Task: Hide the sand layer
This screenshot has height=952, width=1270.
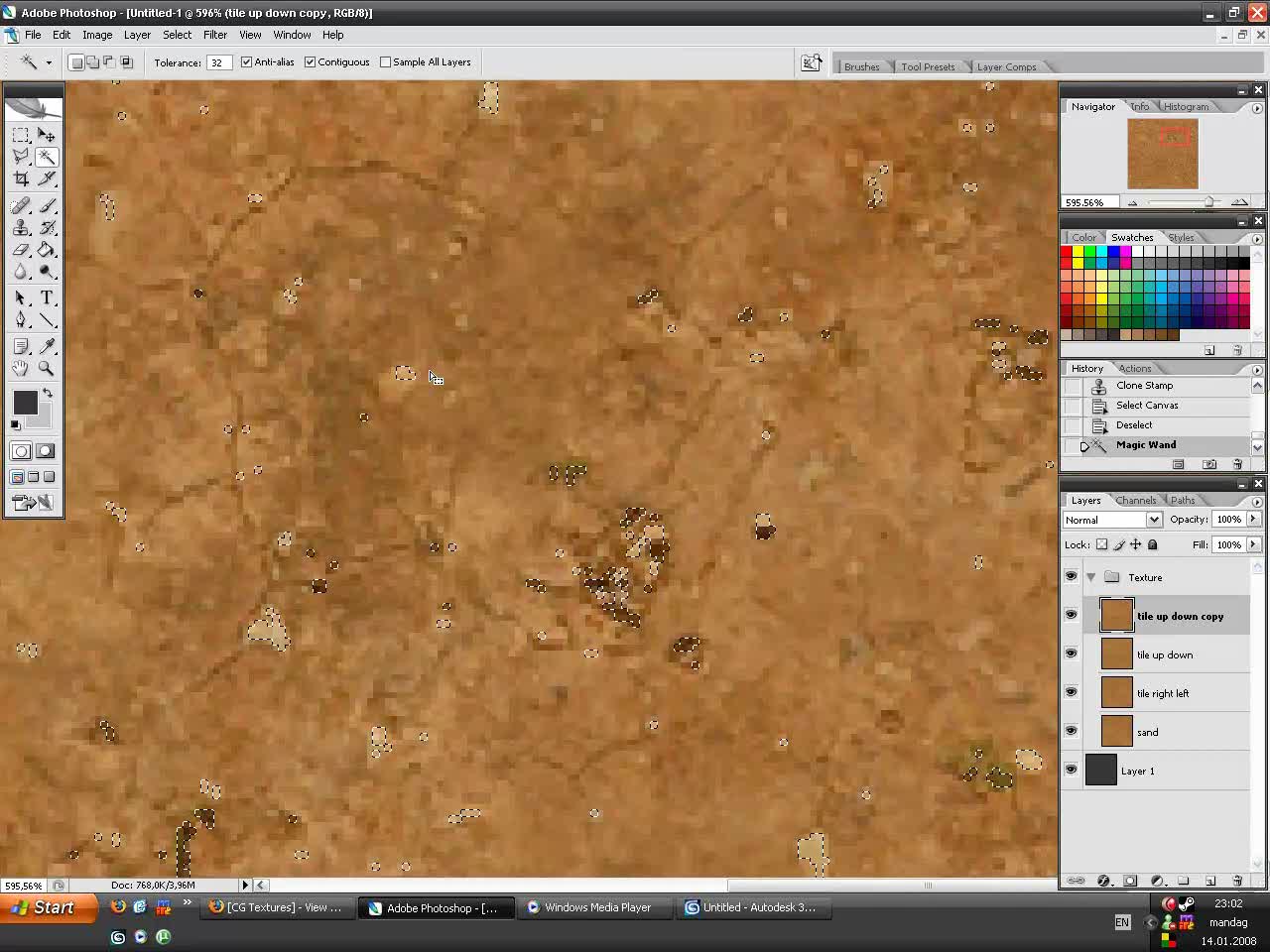Action: [1071, 731]
